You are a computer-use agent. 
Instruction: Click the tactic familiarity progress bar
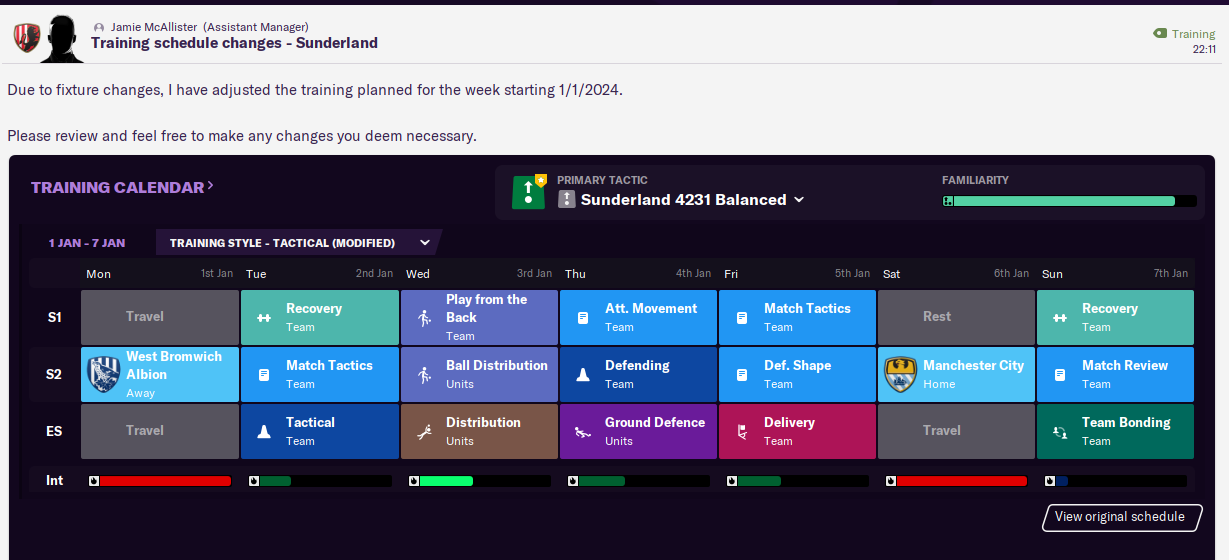click(1069, 201)
